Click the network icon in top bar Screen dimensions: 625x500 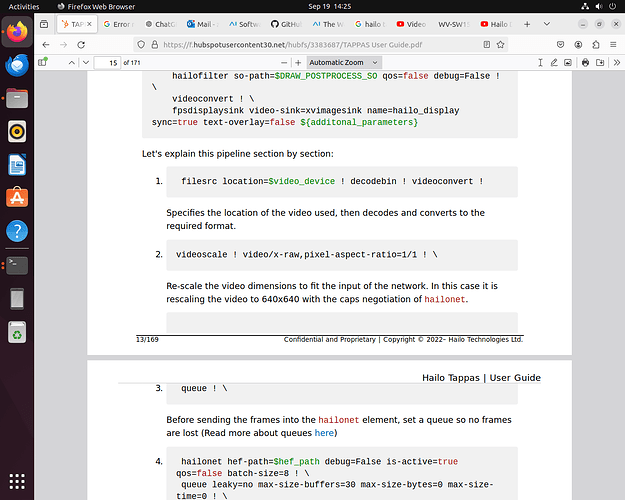pyautogui.click(x=585, y=6)
